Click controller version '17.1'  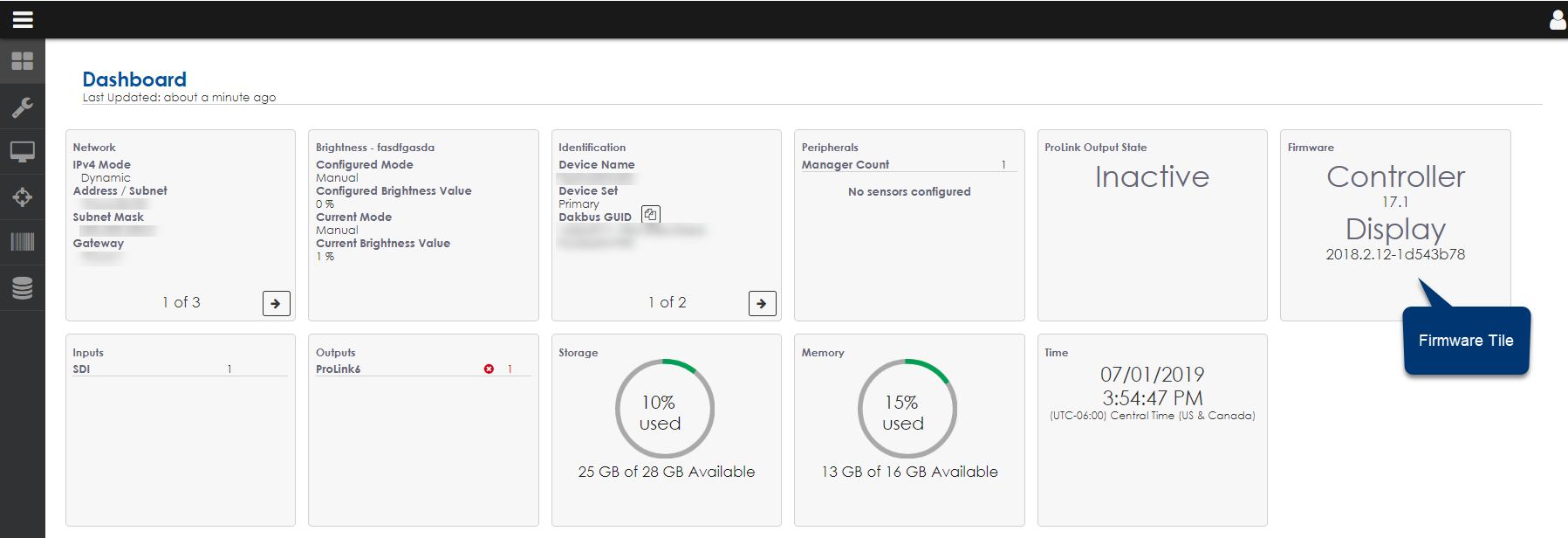(1395, 202)
